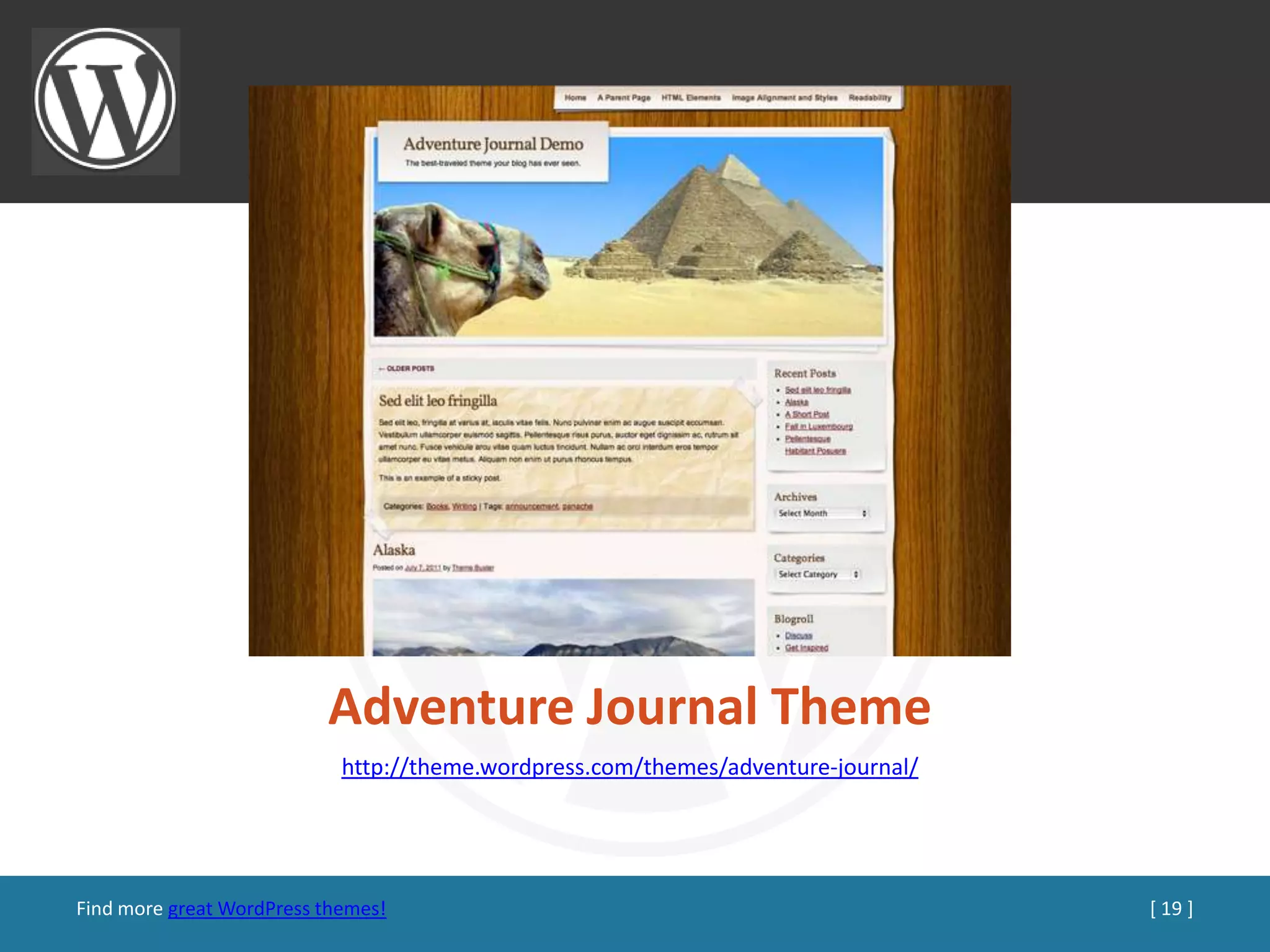Image resolution: width=1270 pixels, height=952 pixels.
Task: Click the best-traveled theme tagline text
Action: 493,164
